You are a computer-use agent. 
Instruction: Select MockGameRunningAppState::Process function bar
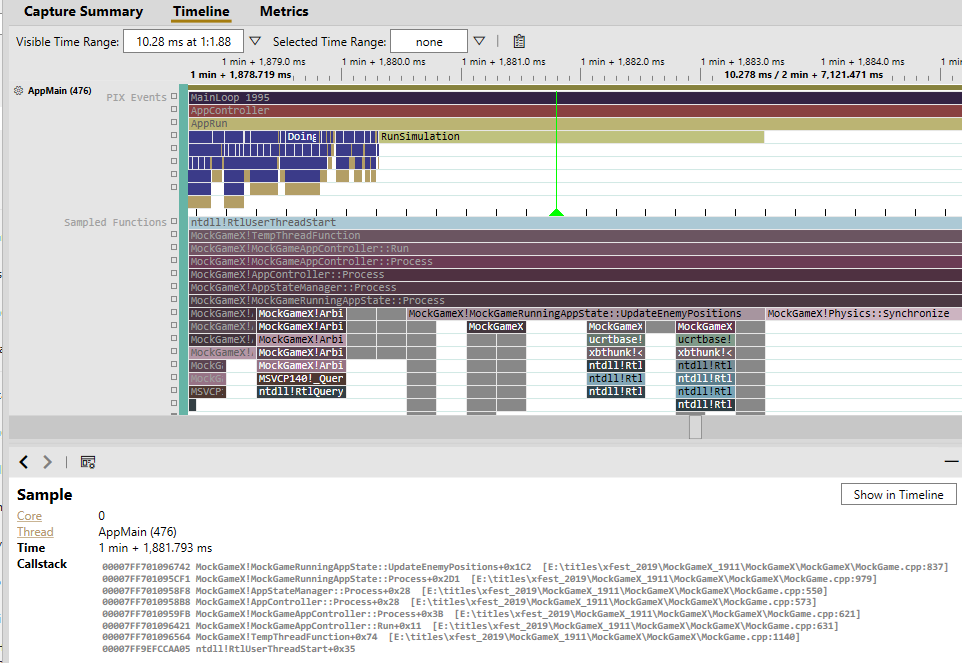point(575,301)
